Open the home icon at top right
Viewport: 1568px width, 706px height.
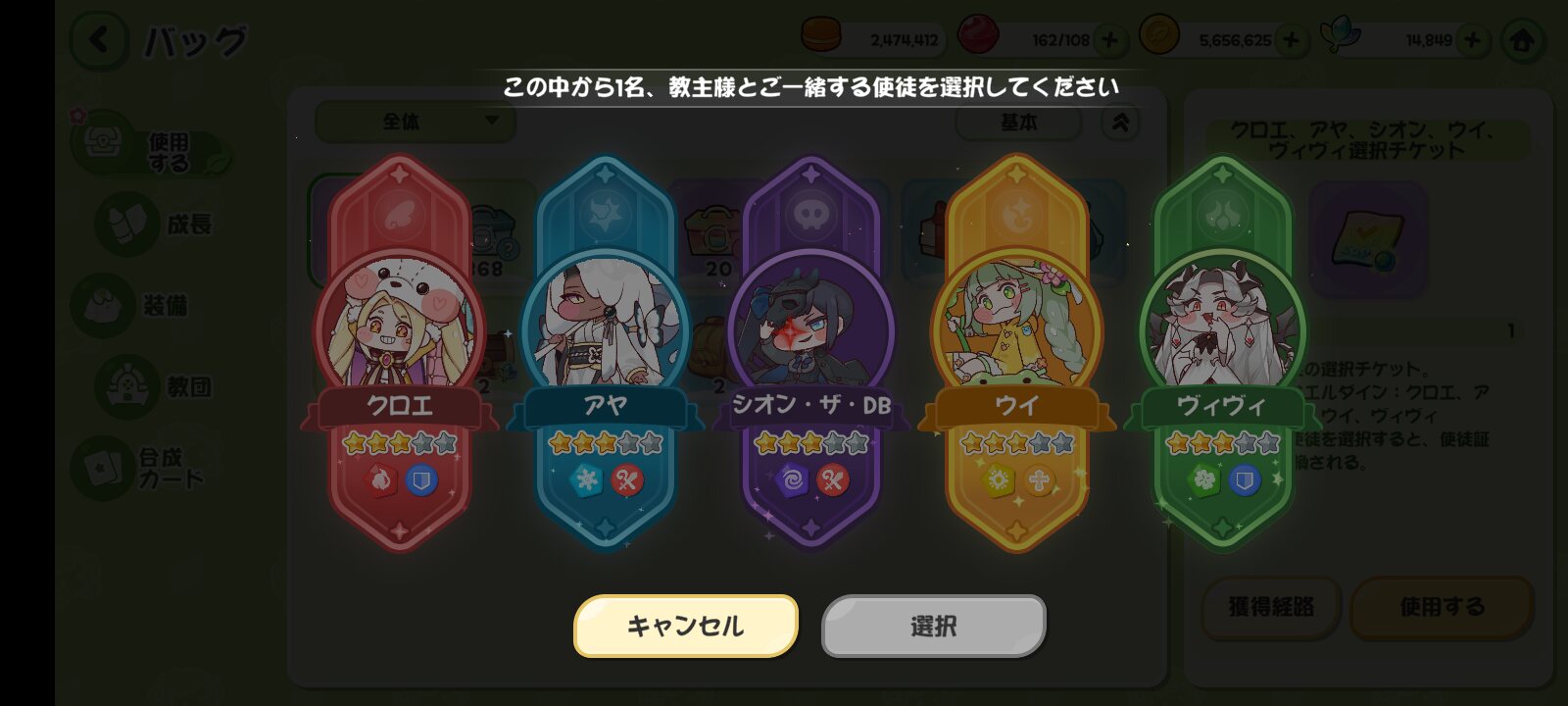pos(1522,40)
